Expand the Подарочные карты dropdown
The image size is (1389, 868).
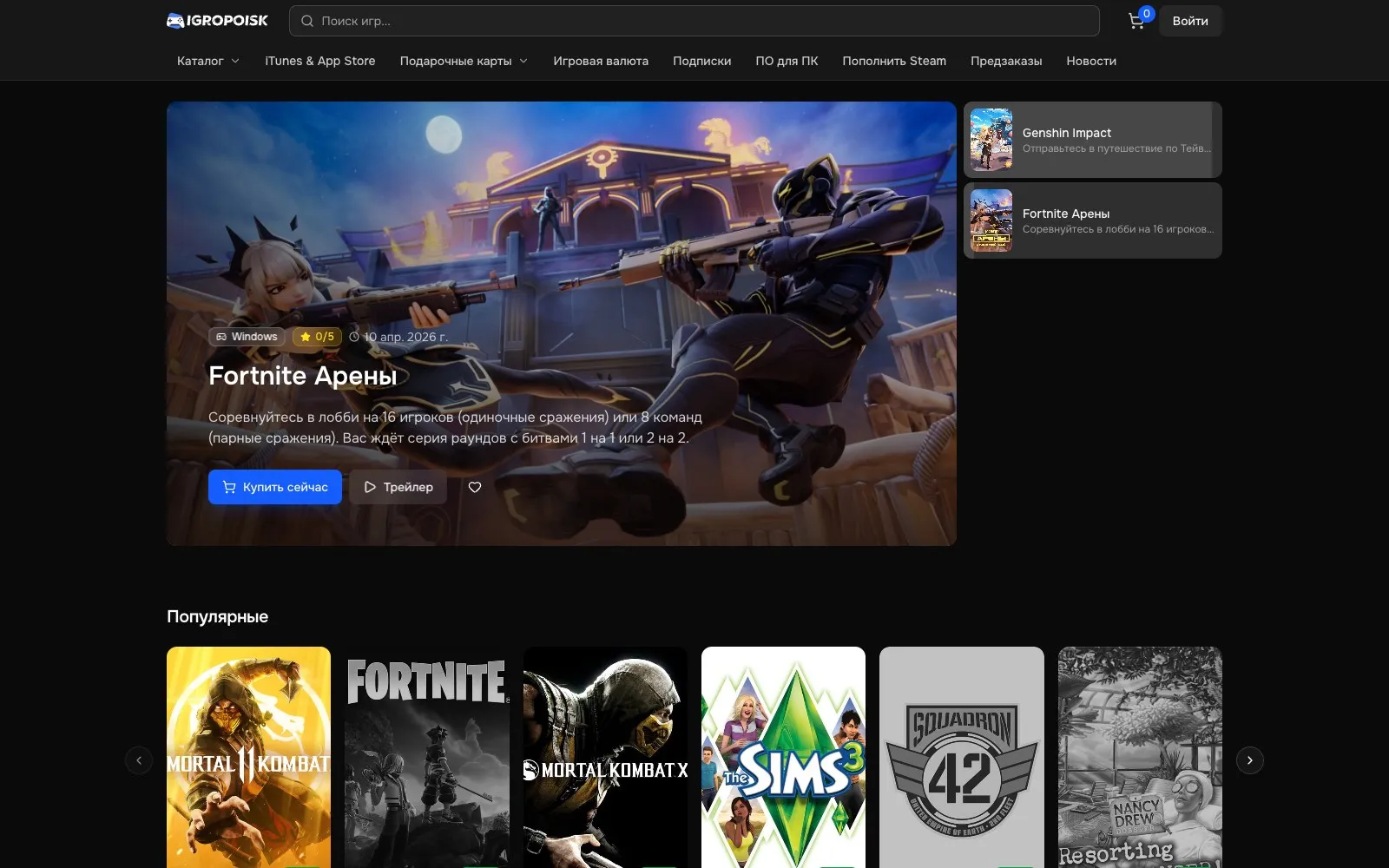click(x=464, y=61)
